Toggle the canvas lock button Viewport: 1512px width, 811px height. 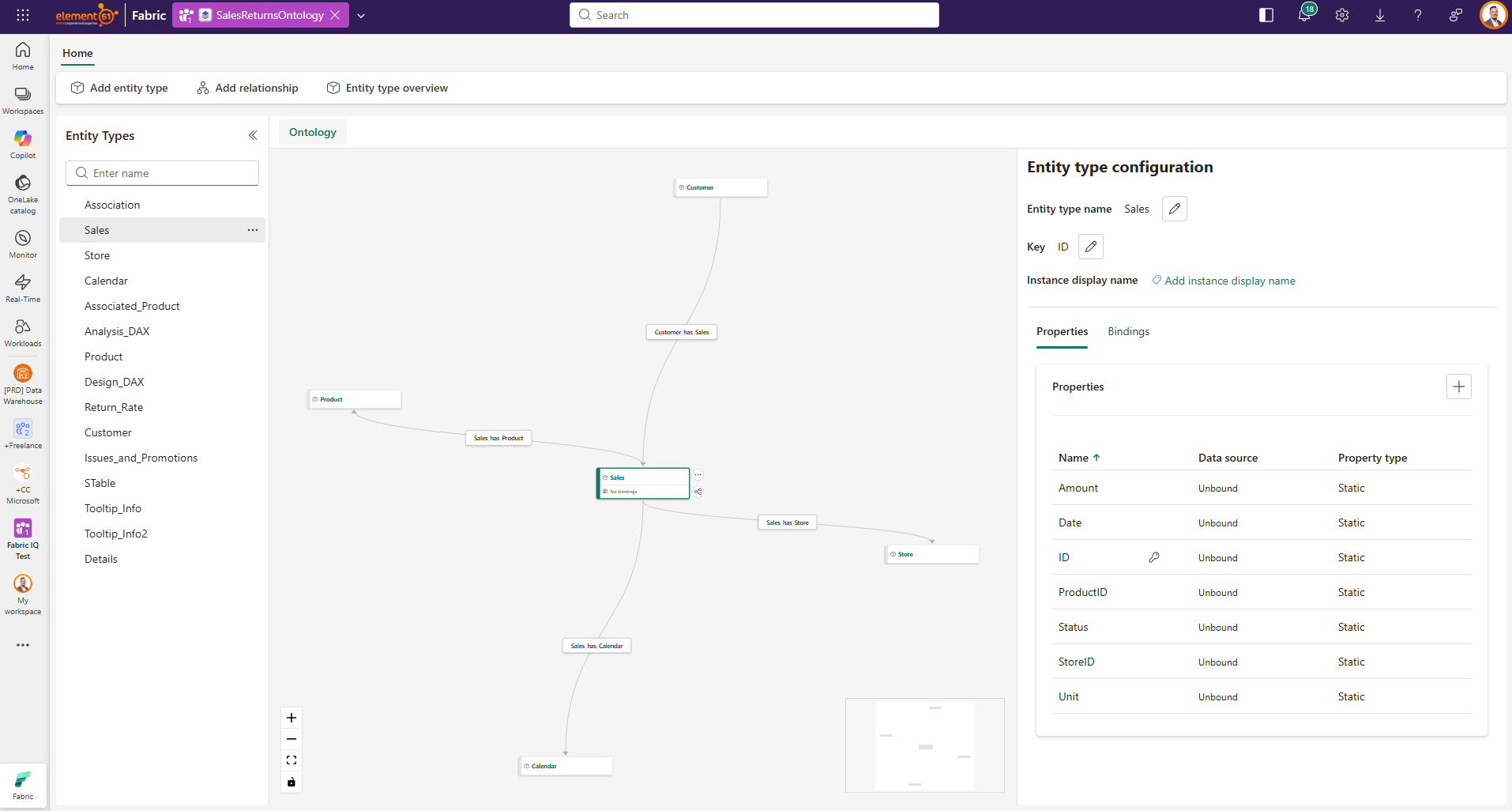291,782
